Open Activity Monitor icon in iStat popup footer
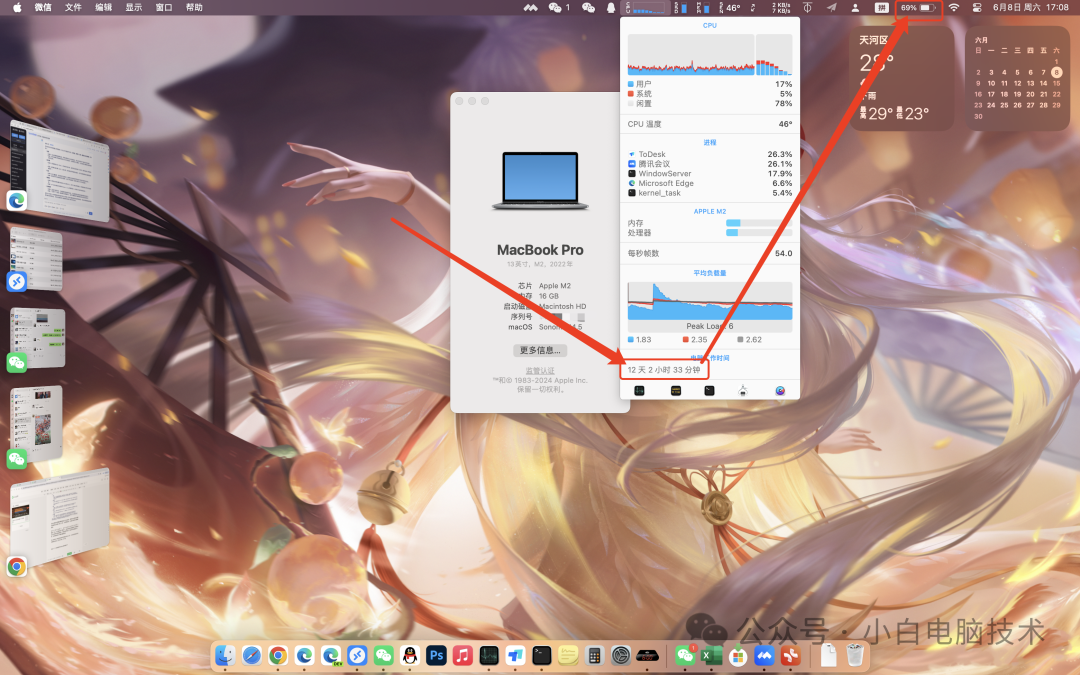Viewport: 1080px width, 675px height. click(639, 391)
